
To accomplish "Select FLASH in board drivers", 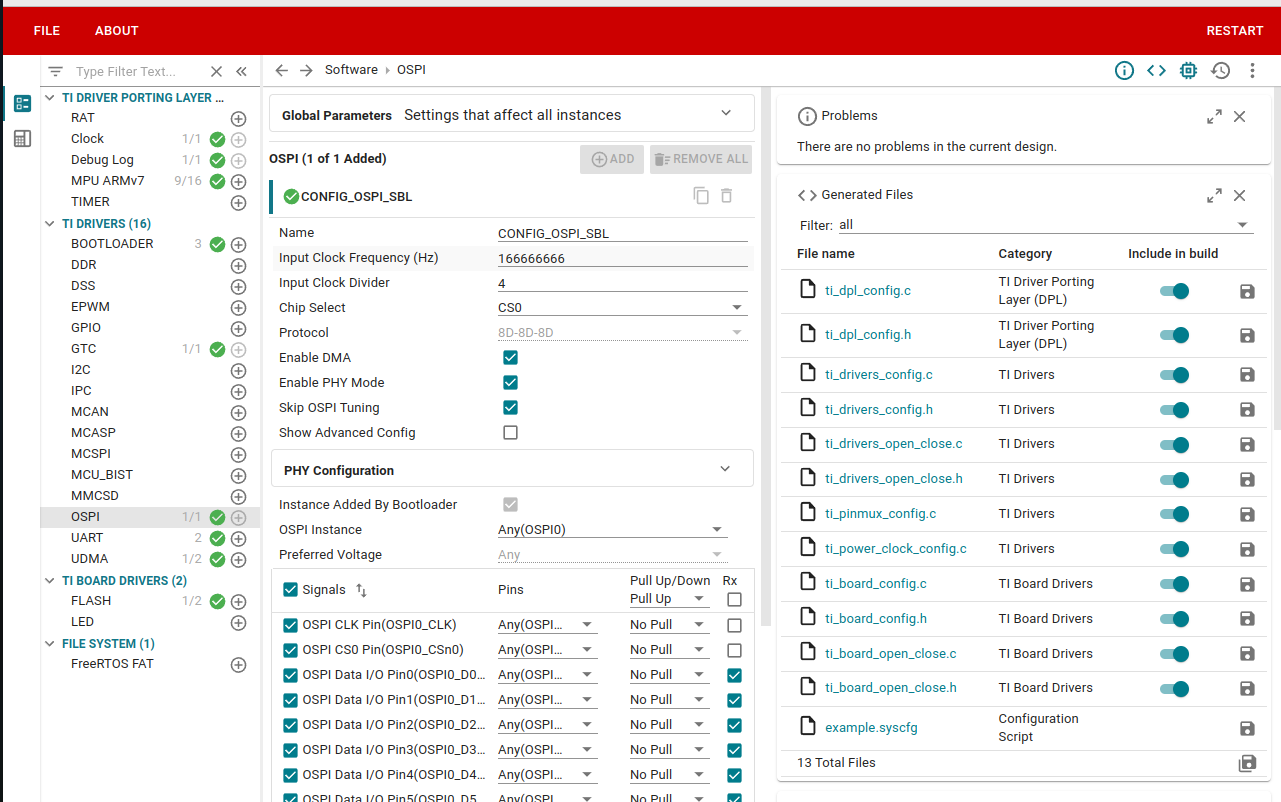I will (91, 601).
